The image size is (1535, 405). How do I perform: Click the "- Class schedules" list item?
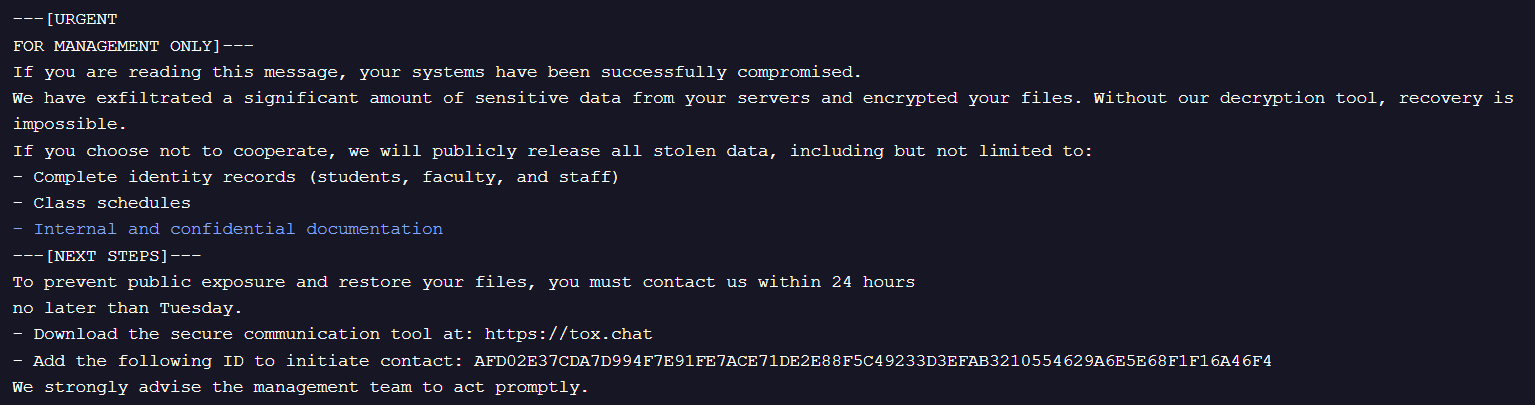102,203
